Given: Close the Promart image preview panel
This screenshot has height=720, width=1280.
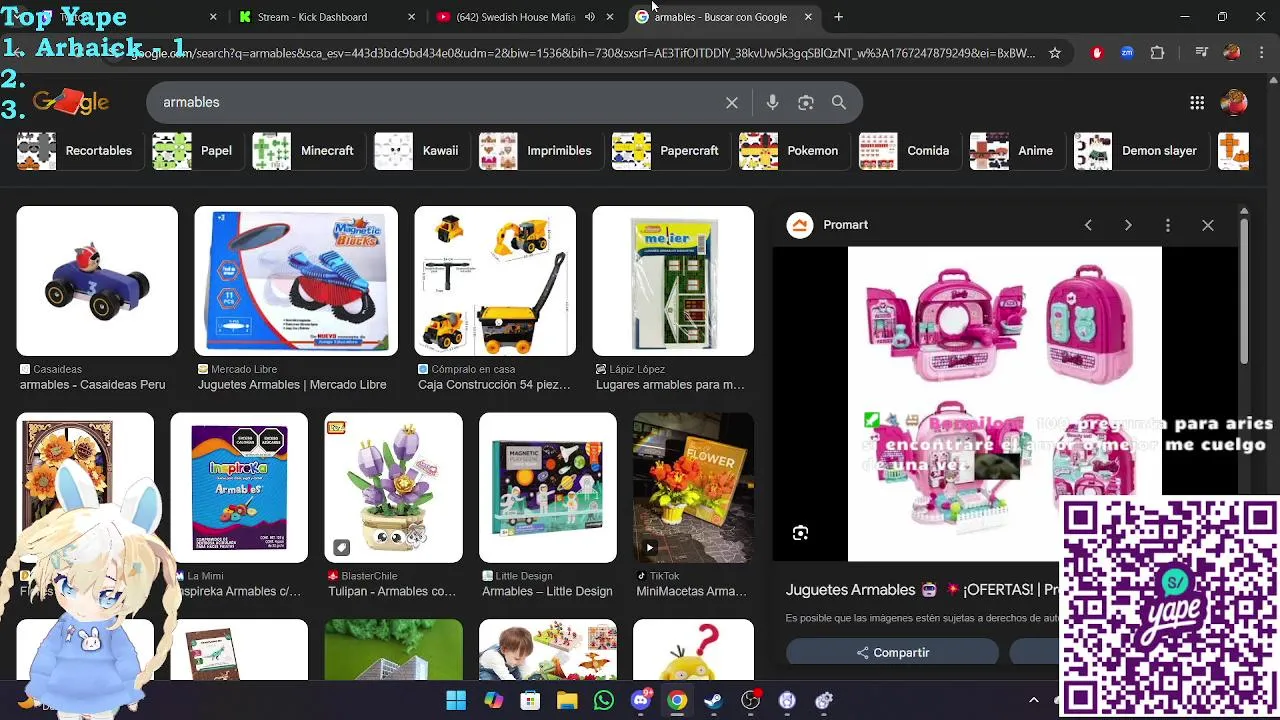Looking at the screenshot, I should [1208, 225].
